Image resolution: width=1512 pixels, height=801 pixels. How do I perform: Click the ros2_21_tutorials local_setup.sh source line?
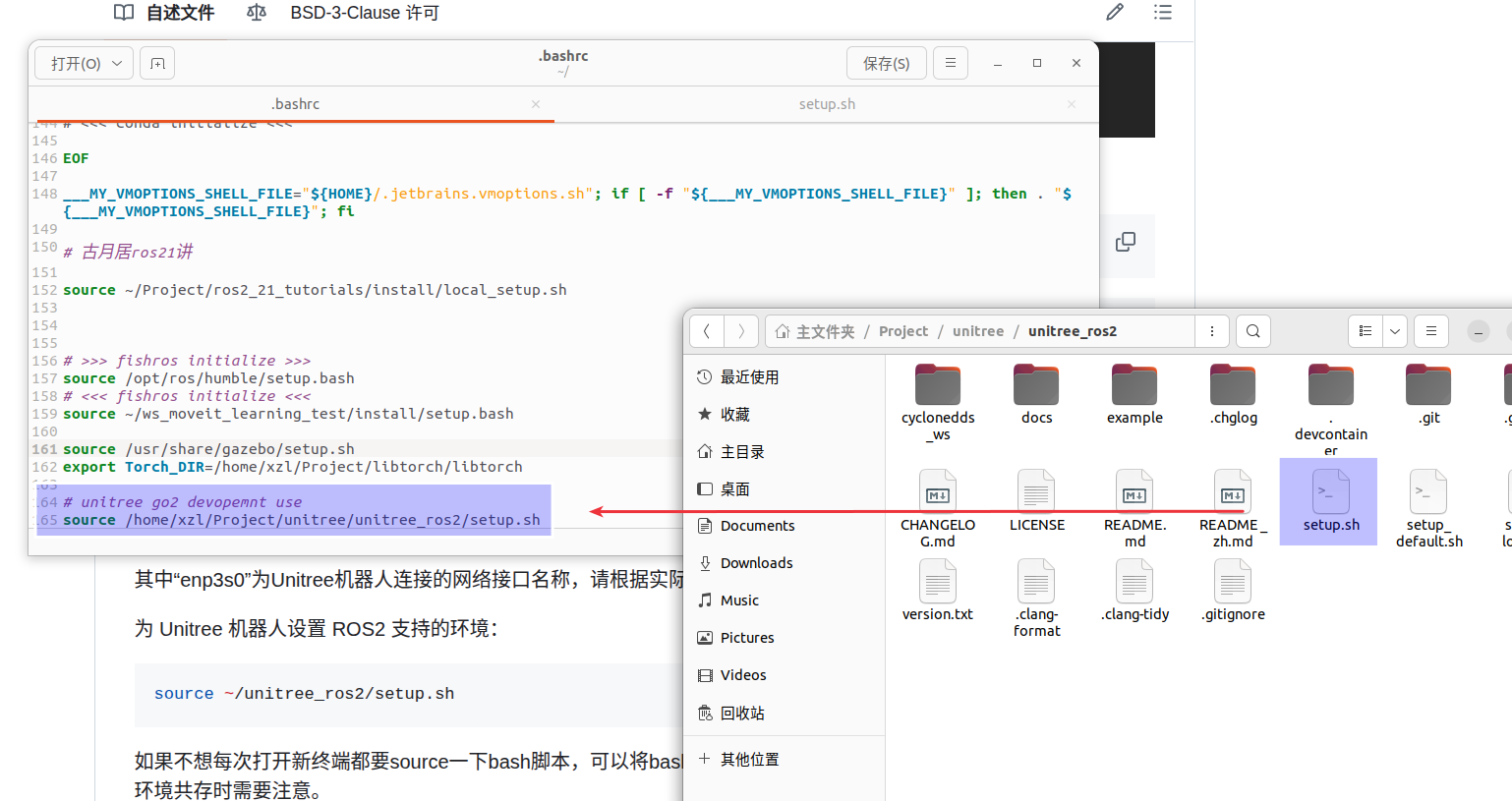pyautogui.click(x=315, y=290)
